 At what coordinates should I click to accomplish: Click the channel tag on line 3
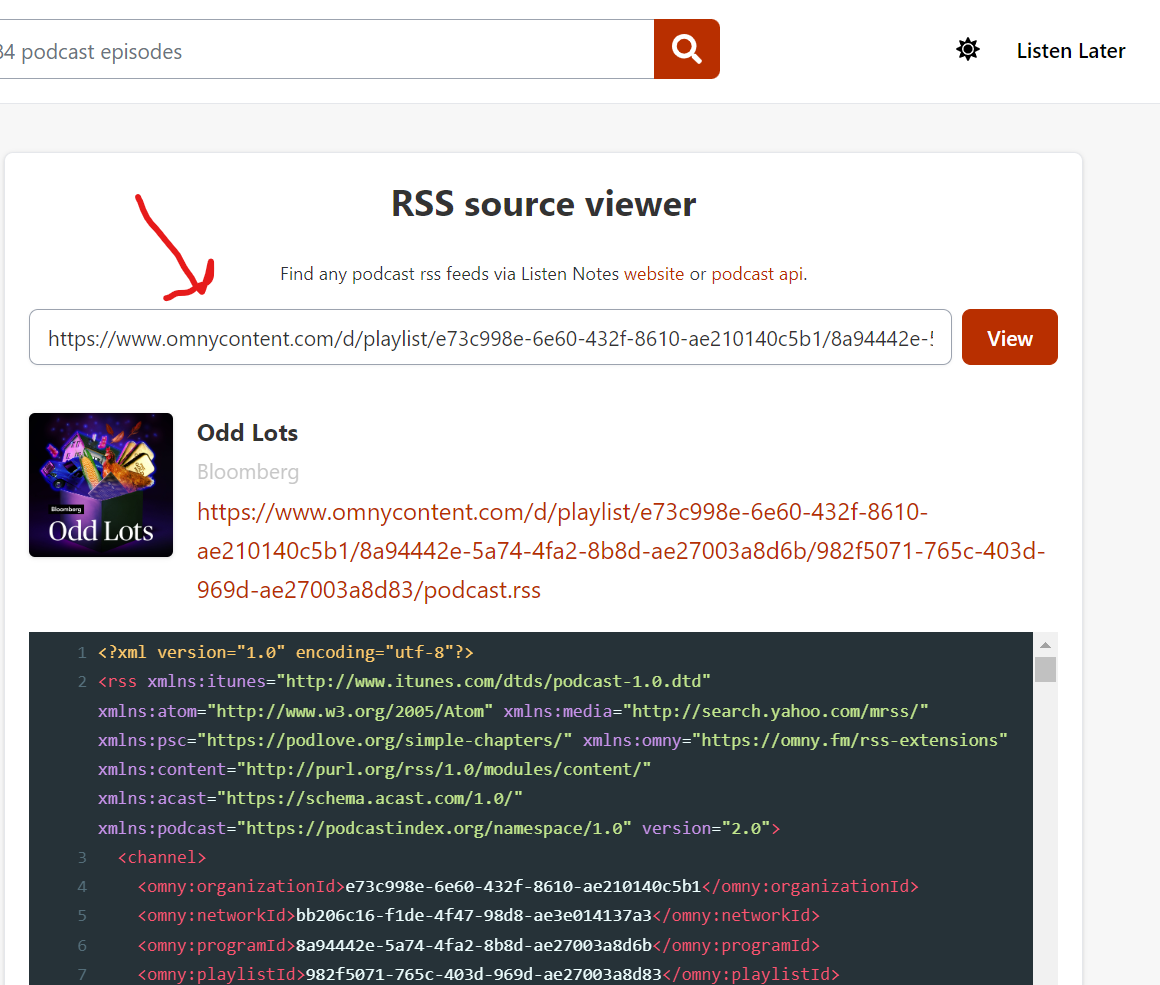(162, 857)
